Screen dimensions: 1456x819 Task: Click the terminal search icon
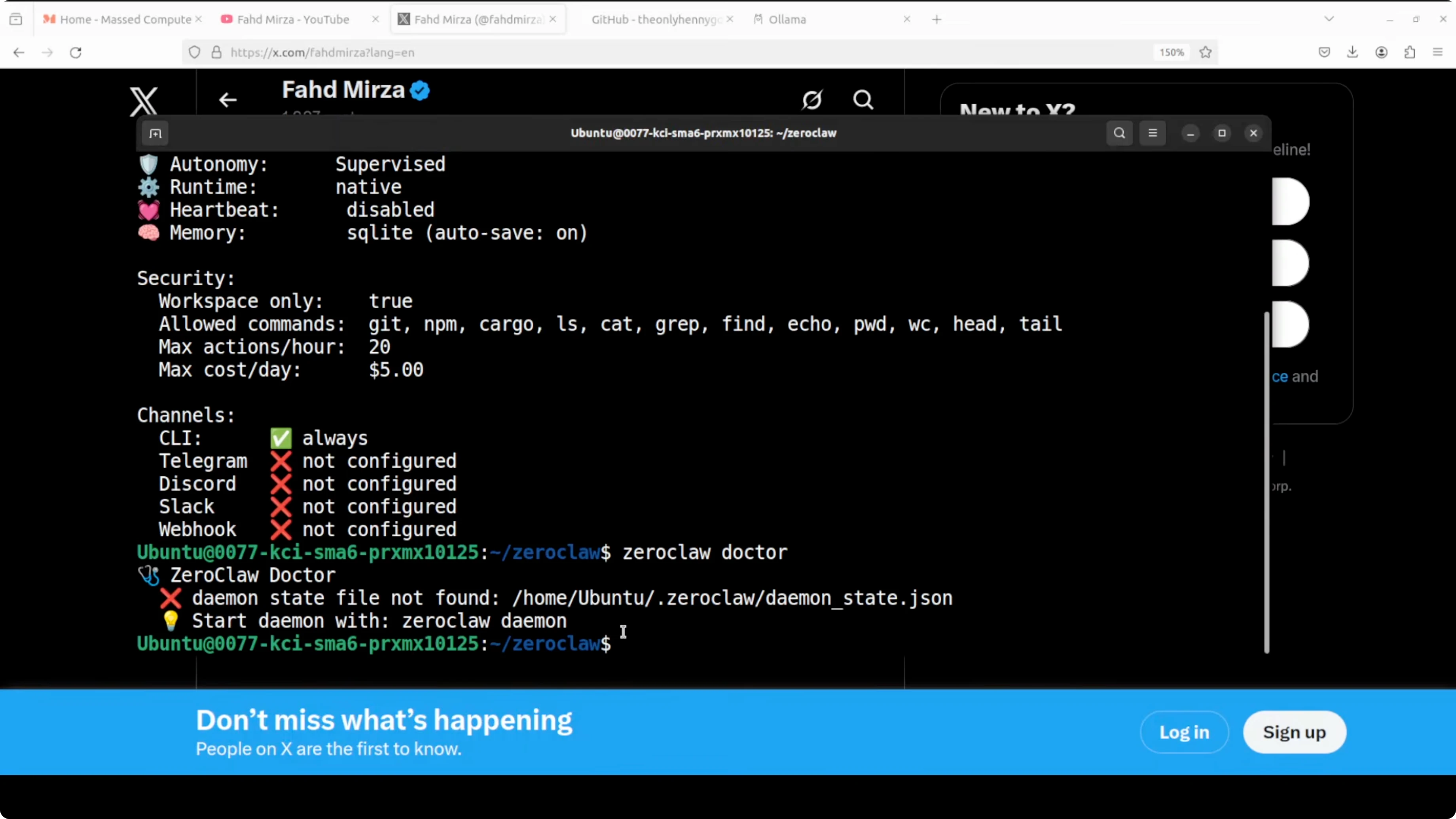pos(1119,133)
